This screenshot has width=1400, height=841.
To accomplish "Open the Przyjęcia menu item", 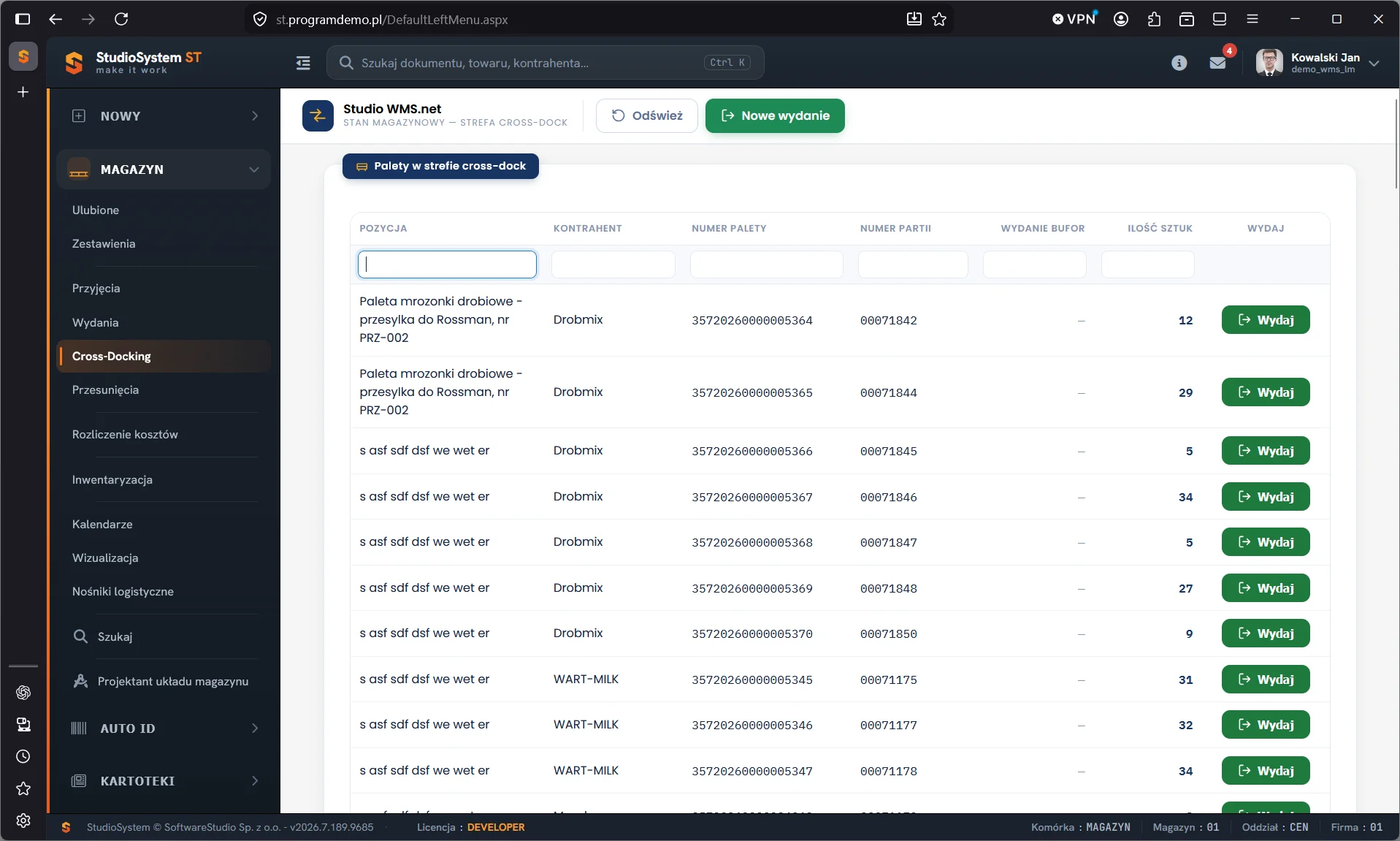I will (96, 289).
